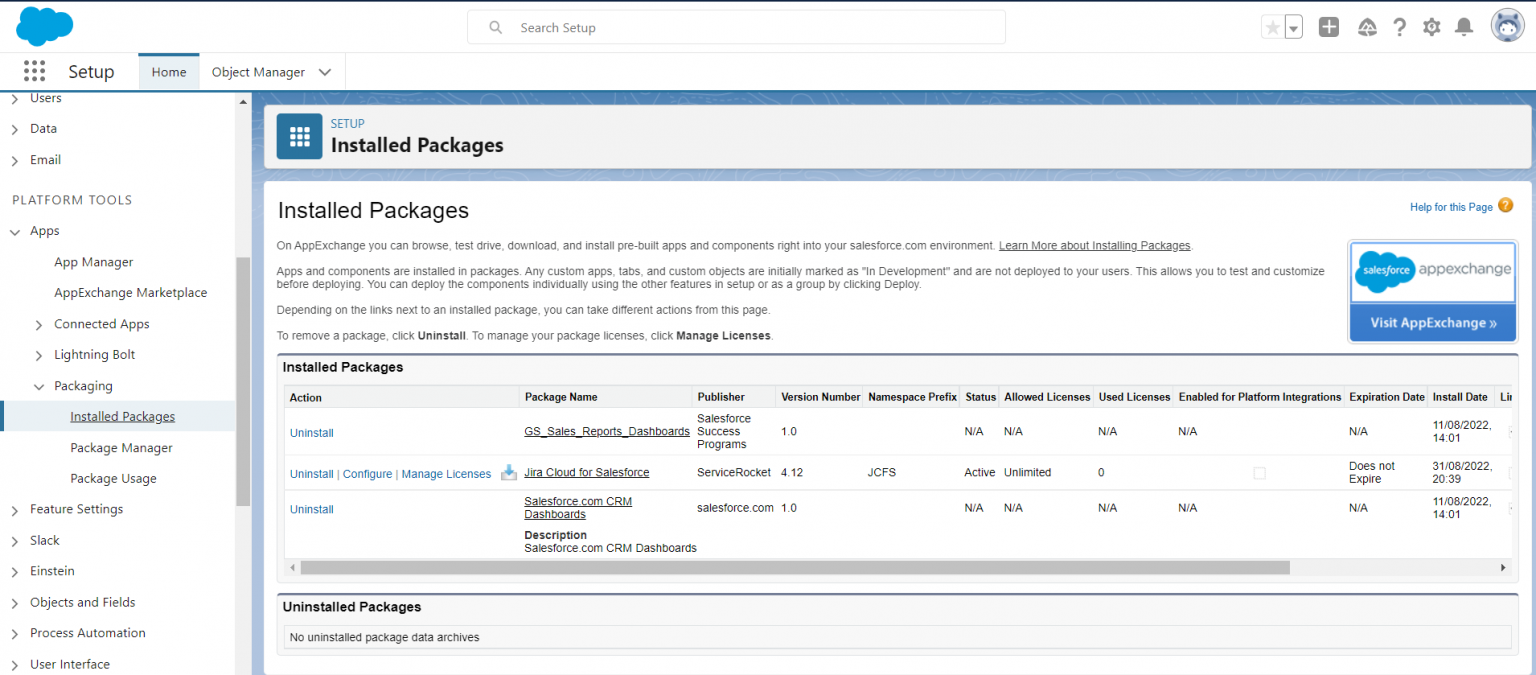
Task: Click the user avatar profile icon
Action: tap(1507, 27)
